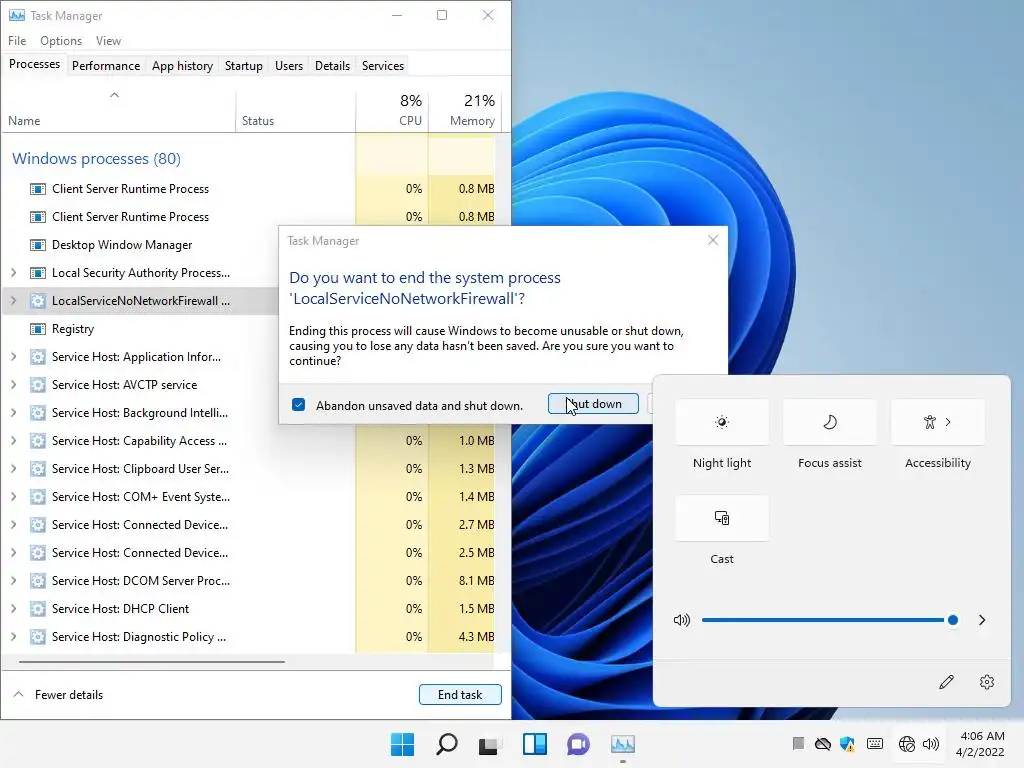Expand Service Host: Clipboard User Ser... row
1024x768 pixels.
click(14, 469)
